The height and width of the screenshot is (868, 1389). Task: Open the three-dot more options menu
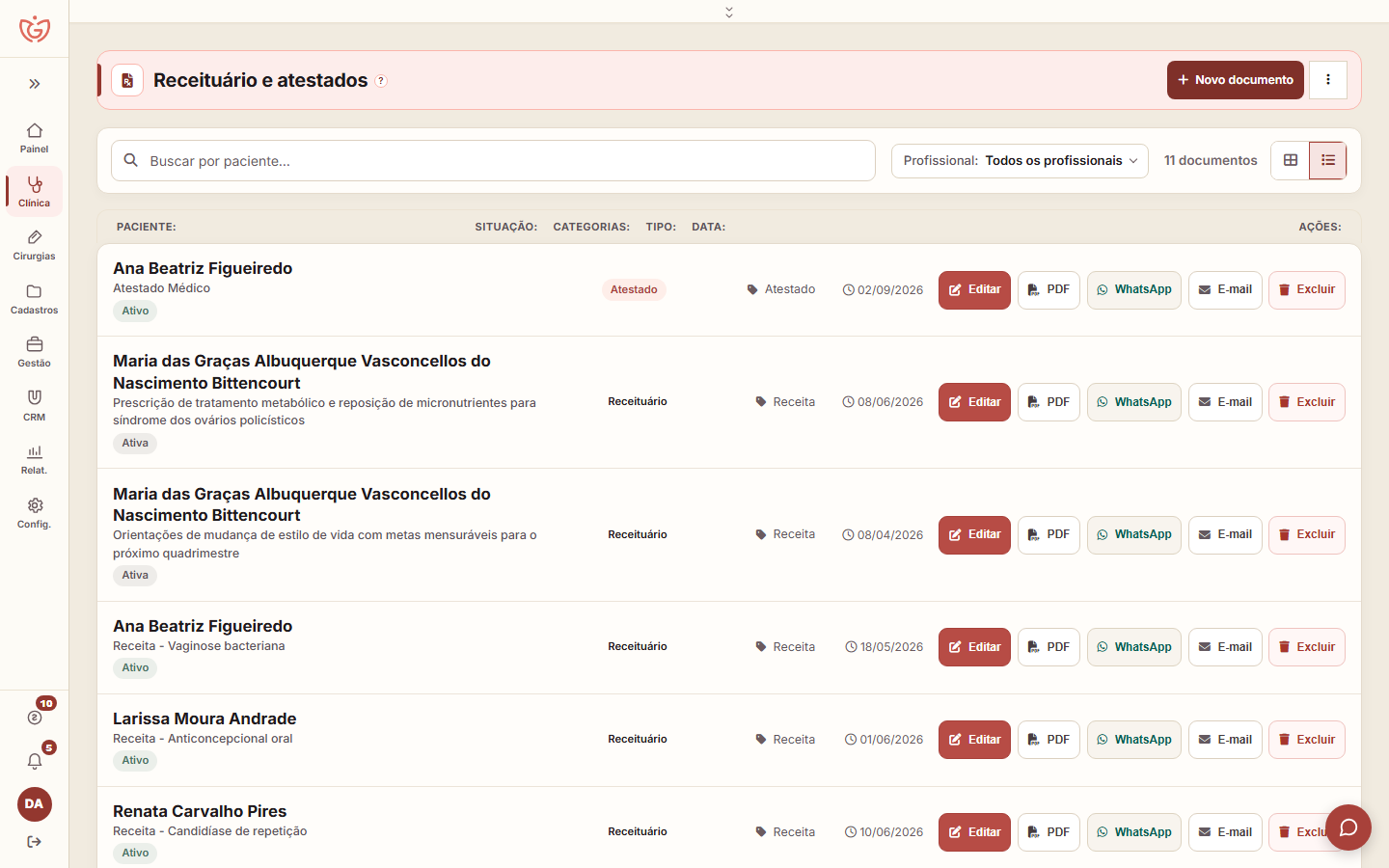coord(1328,80)
